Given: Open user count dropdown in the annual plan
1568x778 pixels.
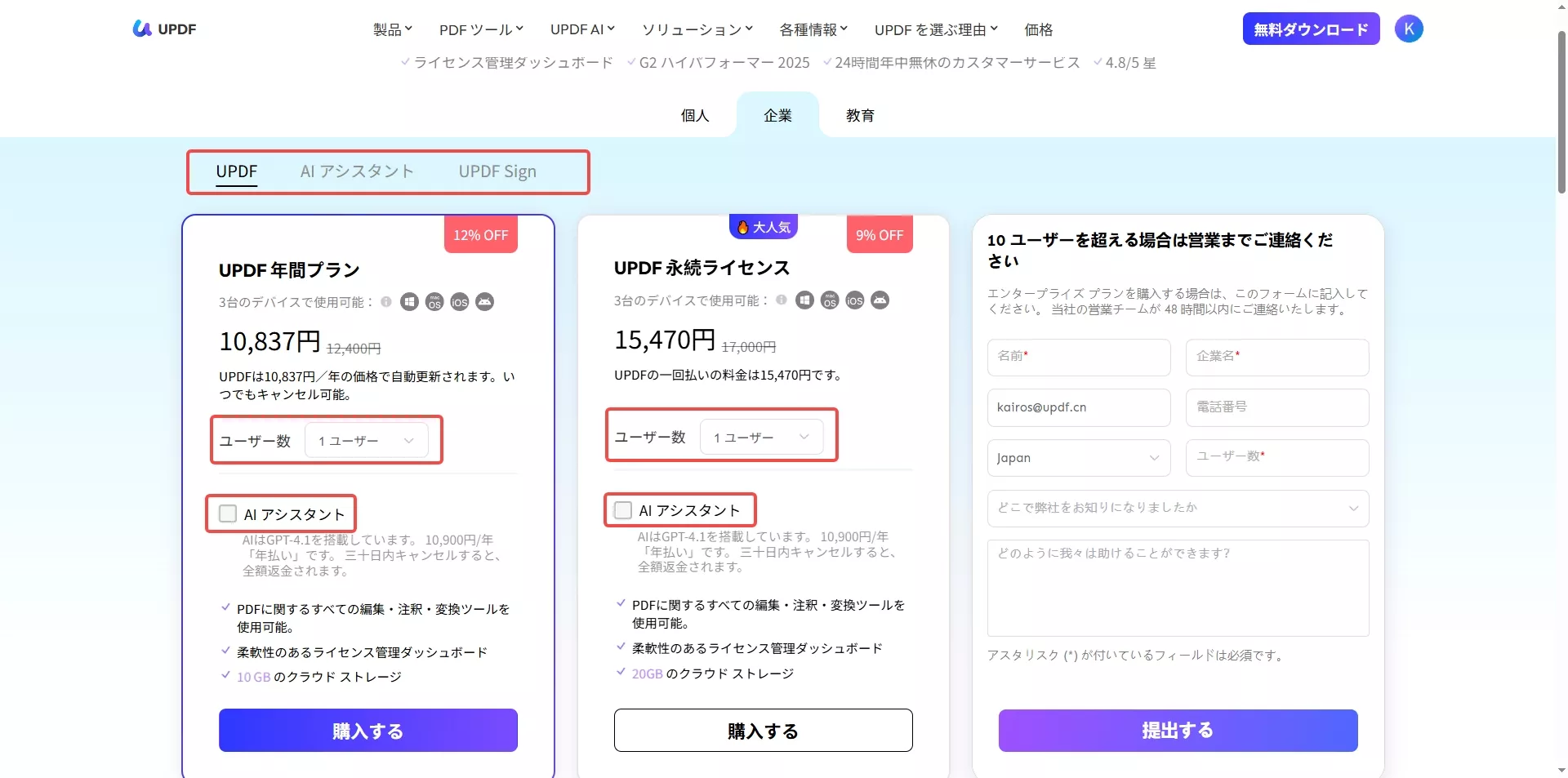Looking at the screenshot, I should click(367, 441).
